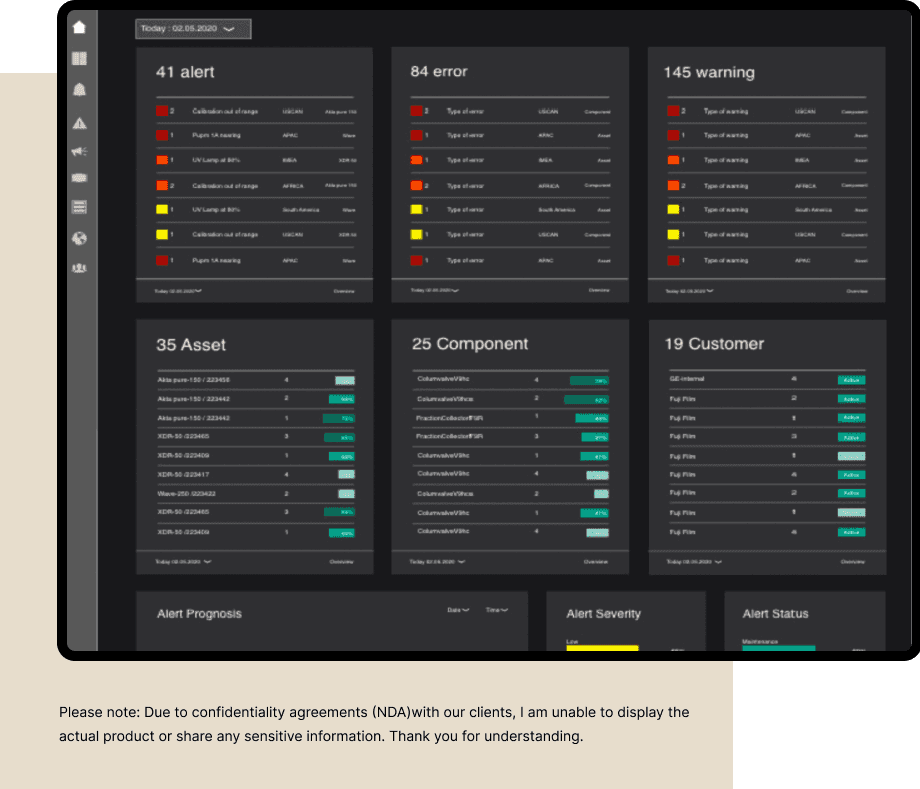Open the bell alerts icon in the sidebar
920x789 pixels.
pos(79,89)
